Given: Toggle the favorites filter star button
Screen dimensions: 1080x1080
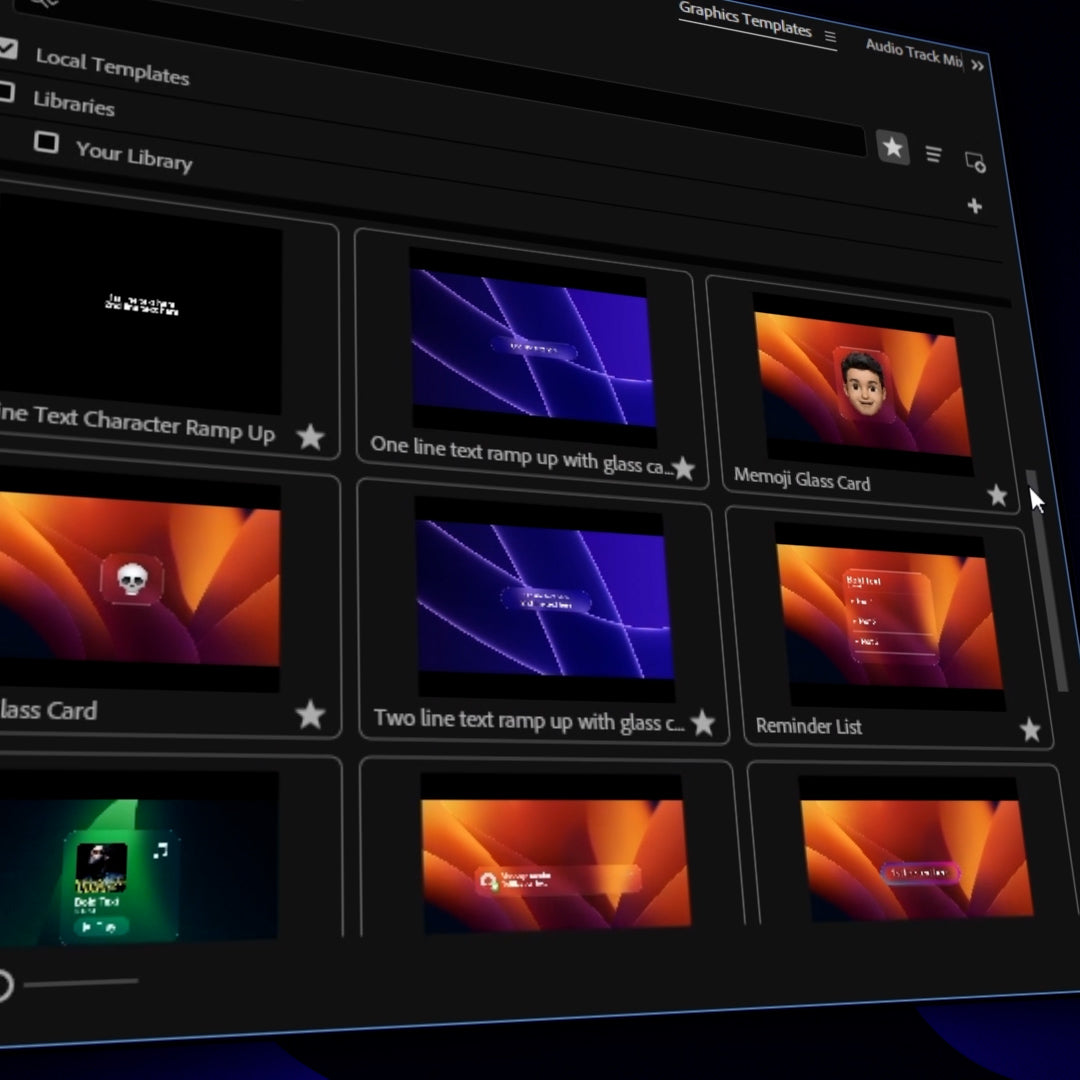Looking at the screenshot, I should (x=893, y=147).
